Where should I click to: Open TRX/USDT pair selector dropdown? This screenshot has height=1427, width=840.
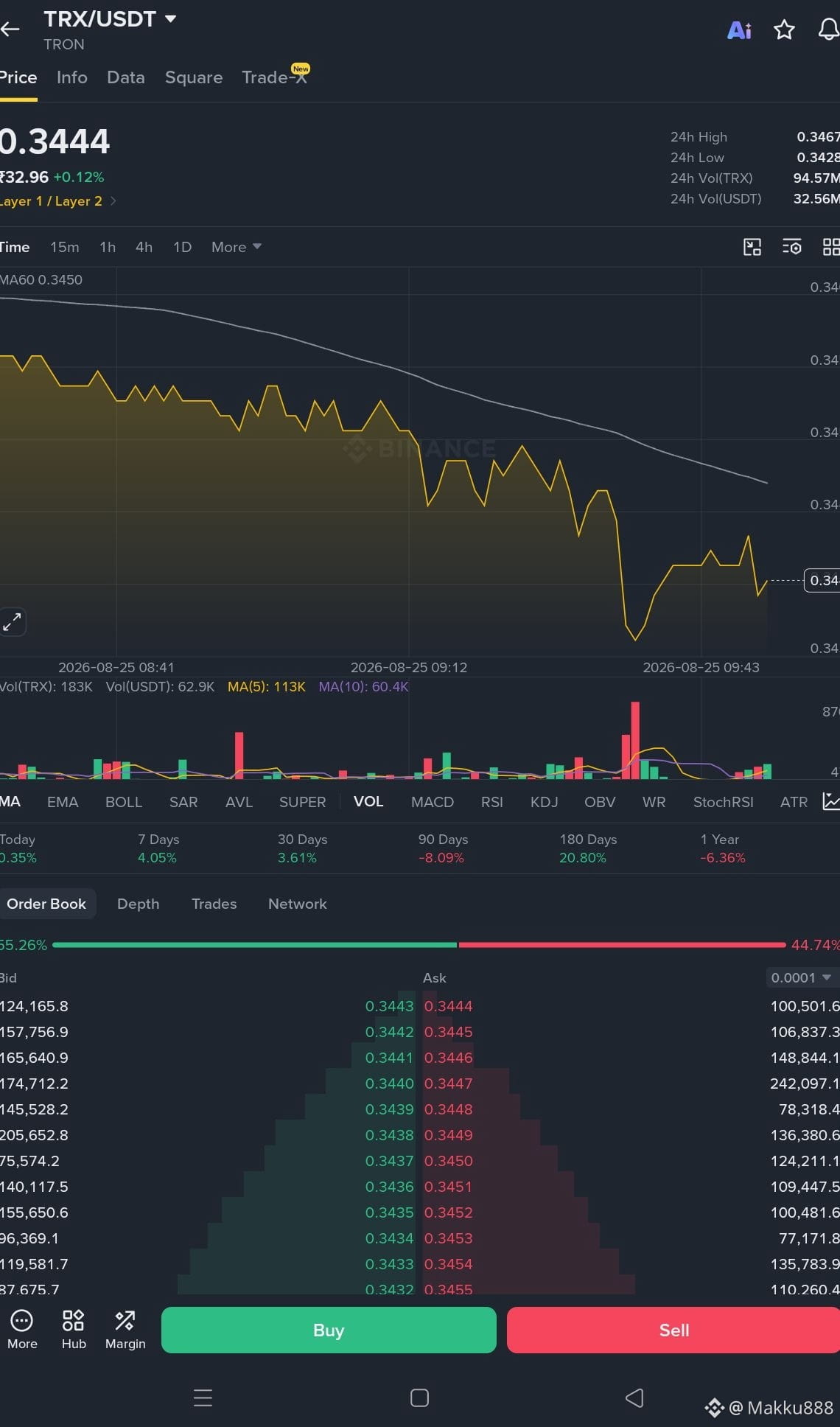pos(110,19)
